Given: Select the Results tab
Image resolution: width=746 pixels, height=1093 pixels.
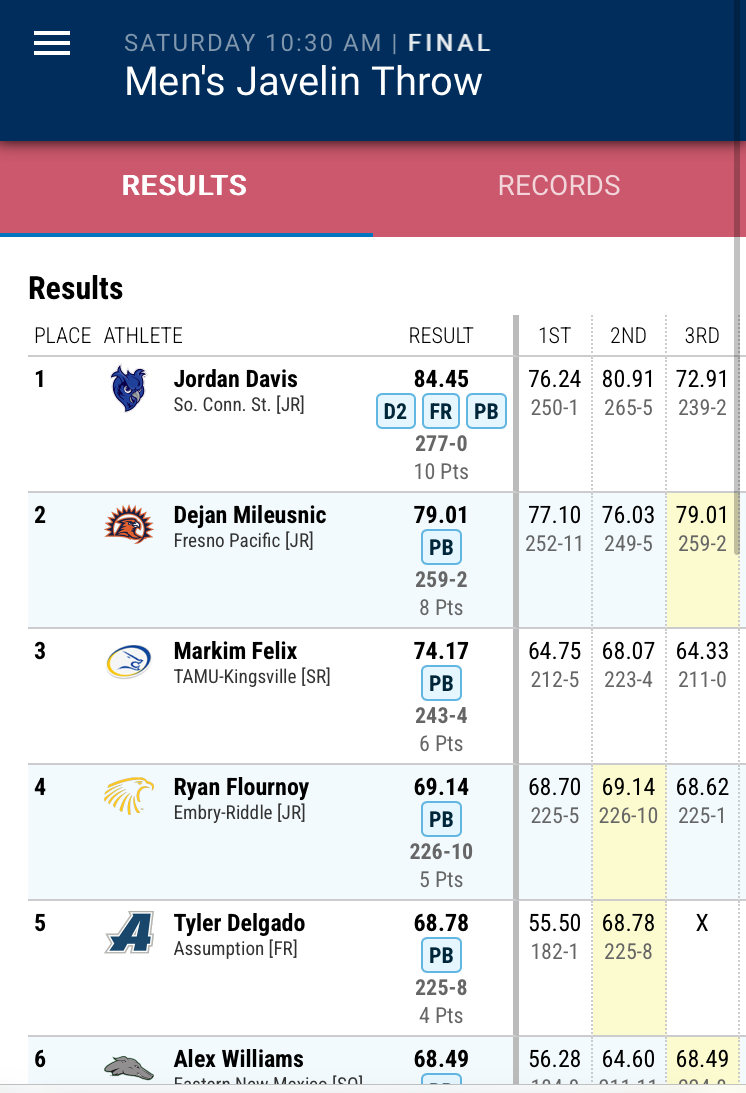Looking at the screenshot, I should tap(185, 186).
